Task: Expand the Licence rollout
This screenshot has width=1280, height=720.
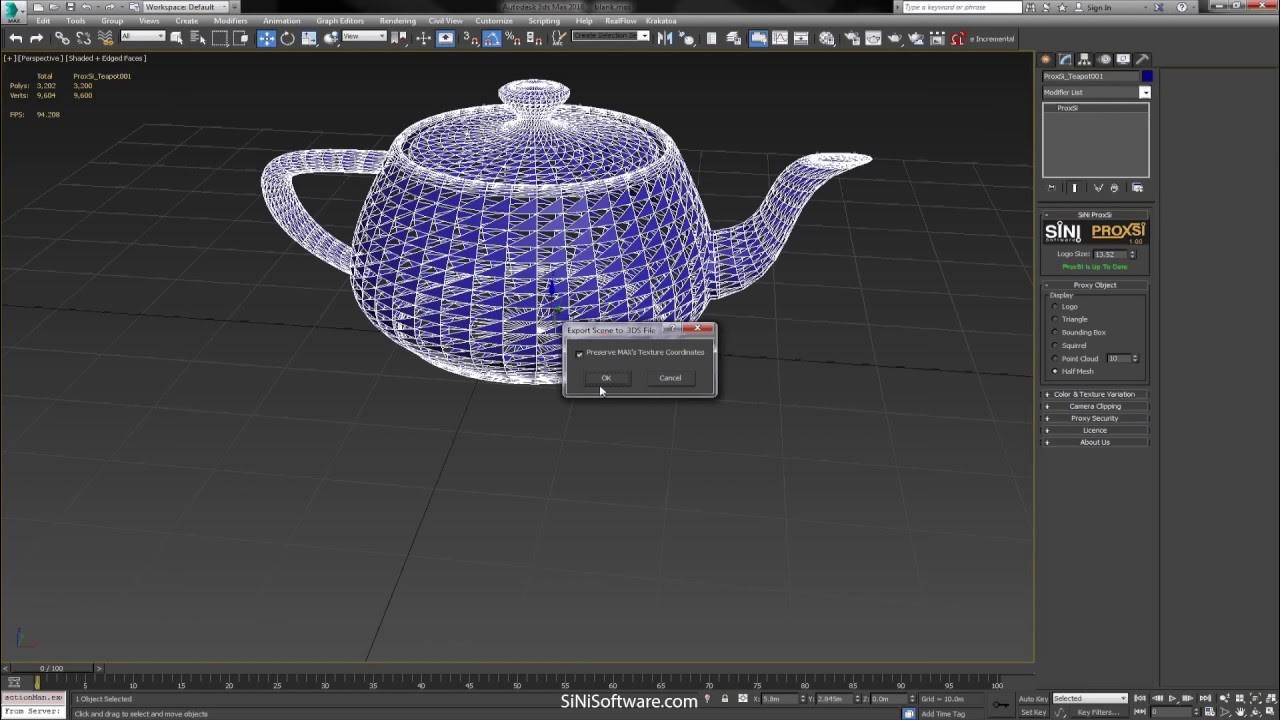Action: [x=1095, y=430]
